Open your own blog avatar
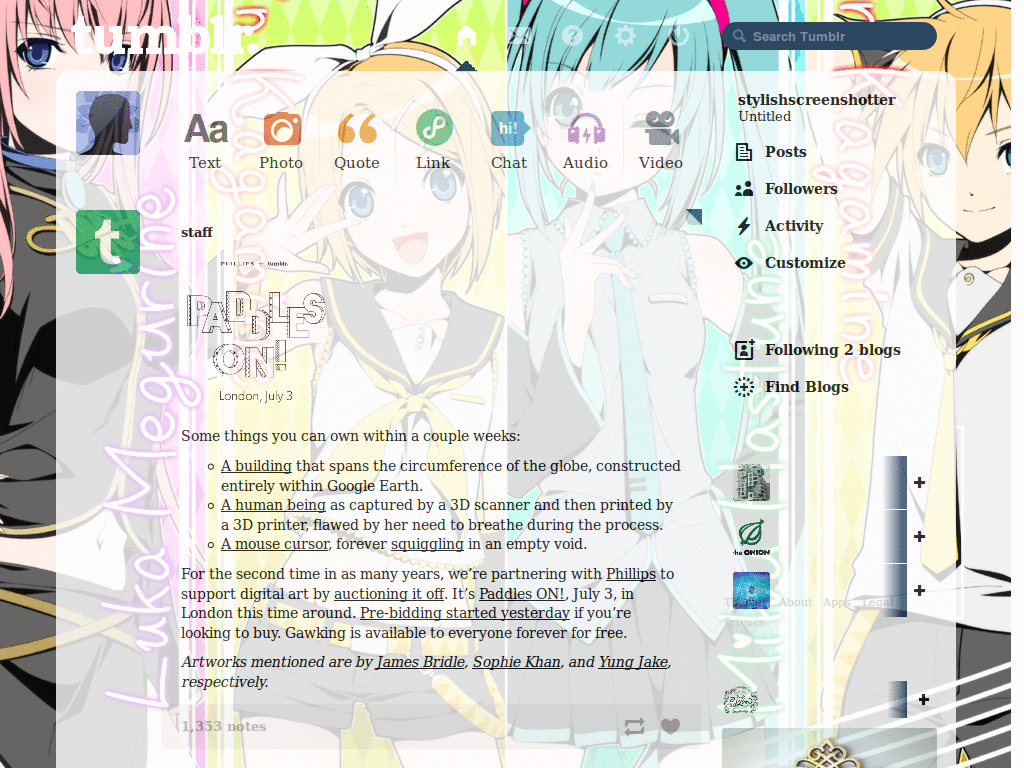Screen dimensions: 1024x768 click(108, 123)
